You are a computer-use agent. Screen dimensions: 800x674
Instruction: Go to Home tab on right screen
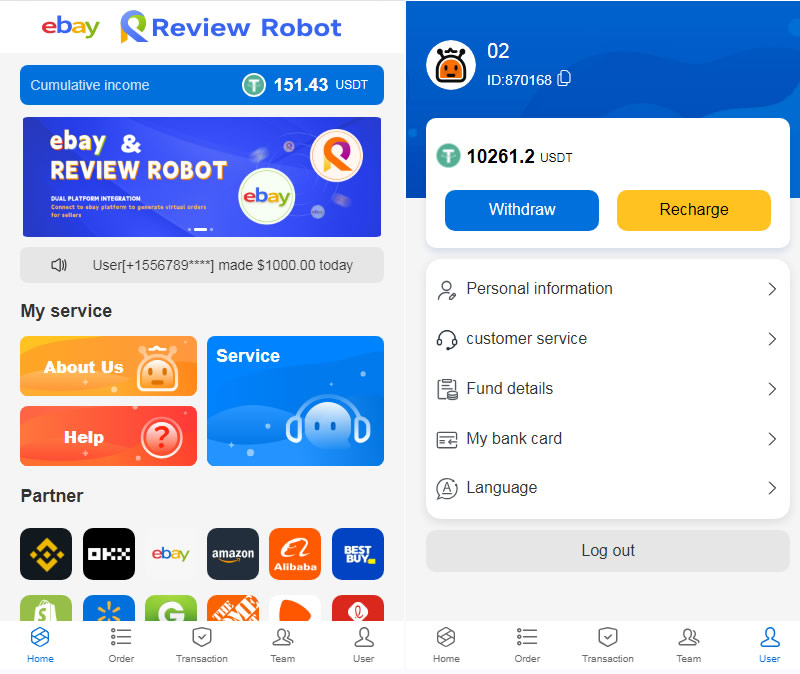446,645
